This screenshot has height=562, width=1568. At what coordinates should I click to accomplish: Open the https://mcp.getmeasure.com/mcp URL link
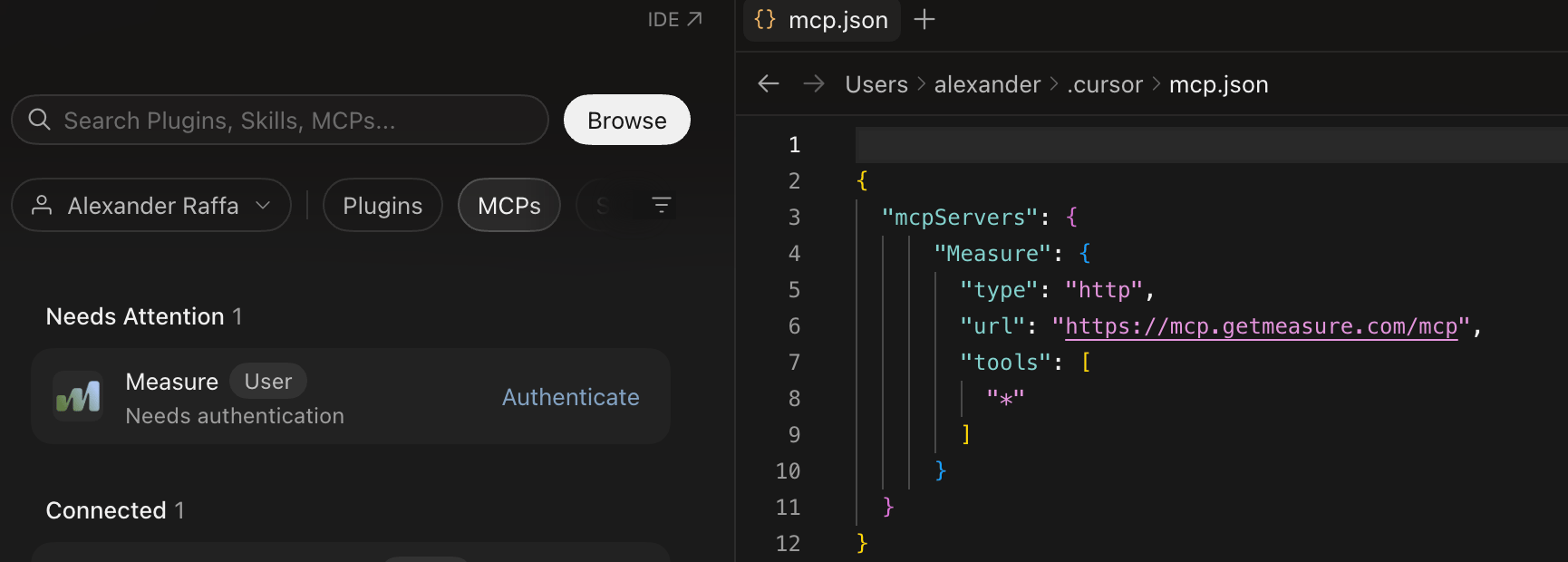coord(1261,326)
